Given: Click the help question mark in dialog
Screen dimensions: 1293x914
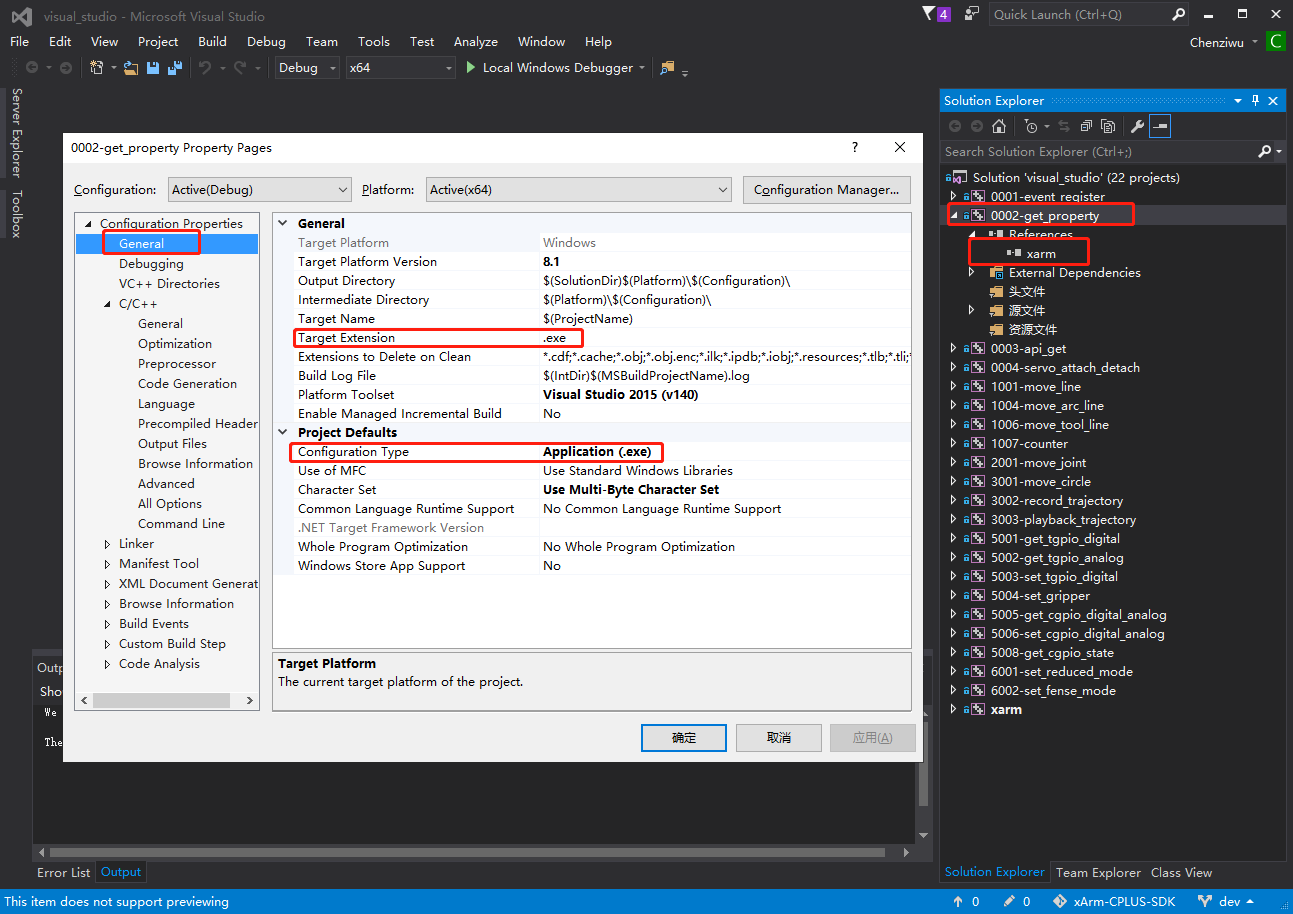Looking at the screenshot, I should [854, 147].
